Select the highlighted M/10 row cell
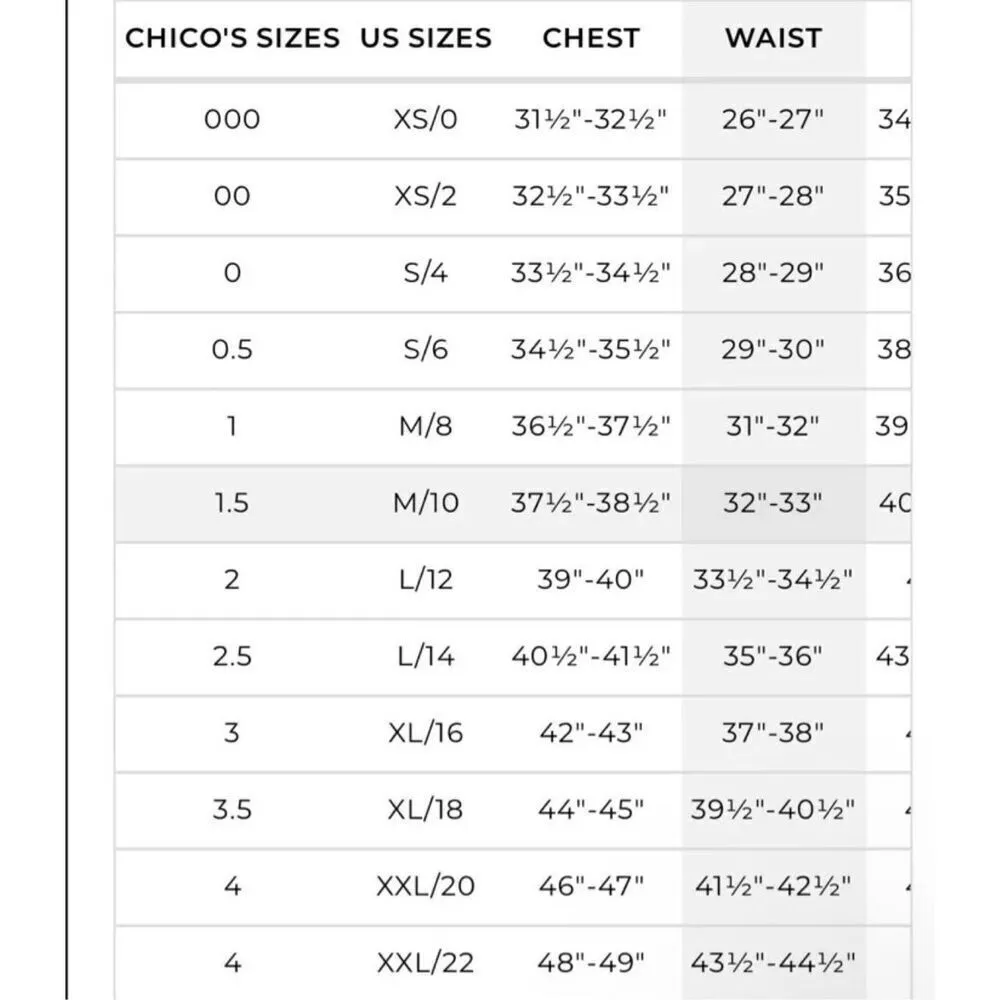1000x1000 pixels. coord(425,503)
